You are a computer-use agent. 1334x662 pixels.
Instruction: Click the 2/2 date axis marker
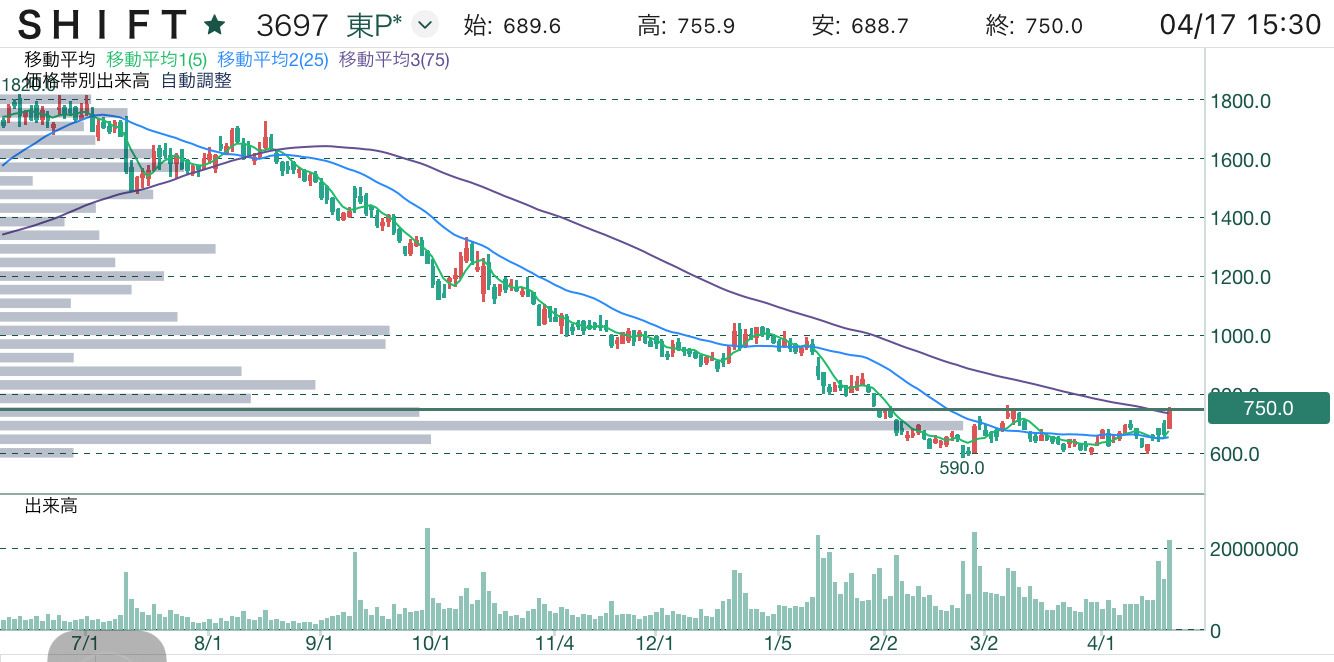884,643
